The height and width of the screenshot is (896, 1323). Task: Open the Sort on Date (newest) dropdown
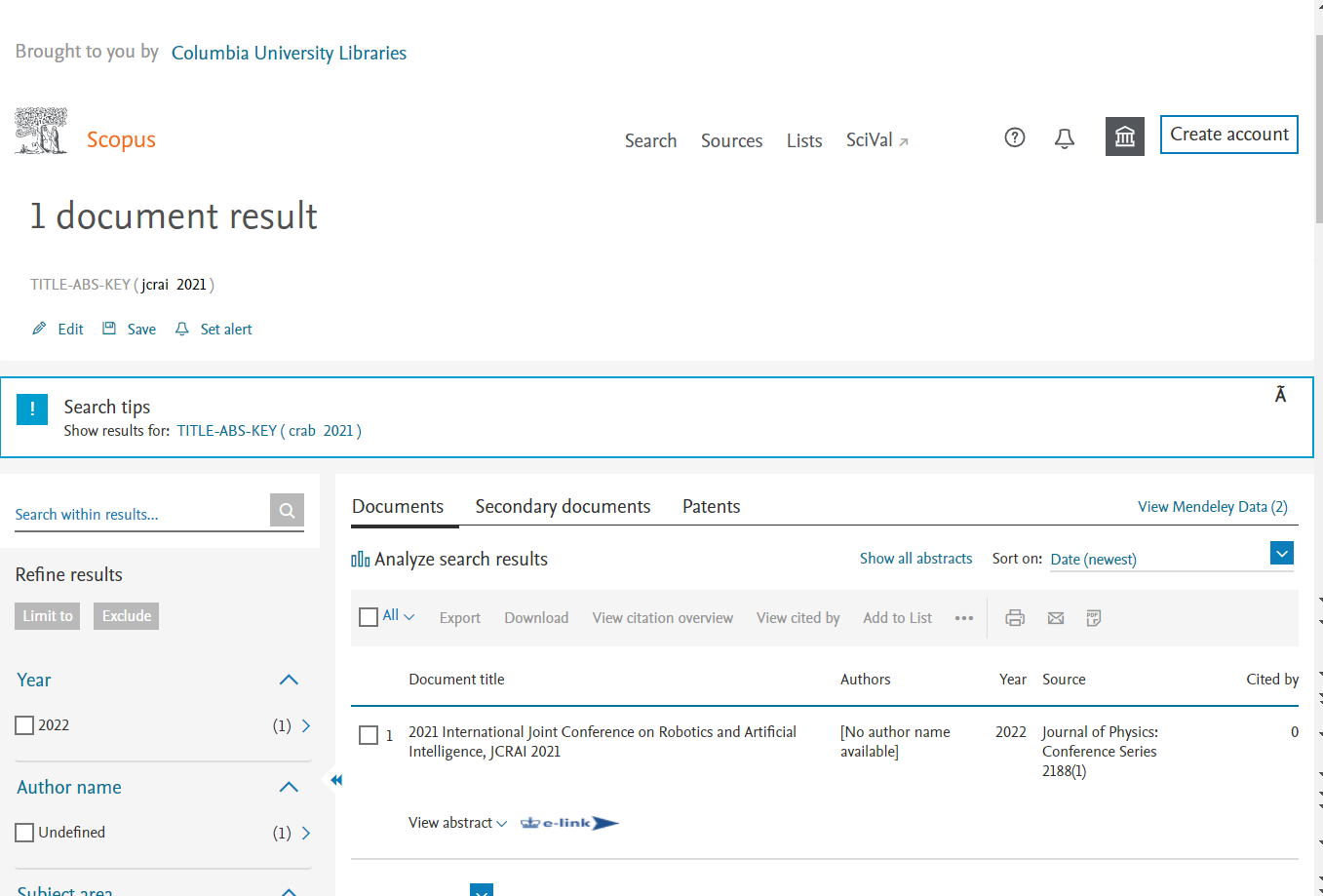pyautogui.click(x=1171, y=559)
